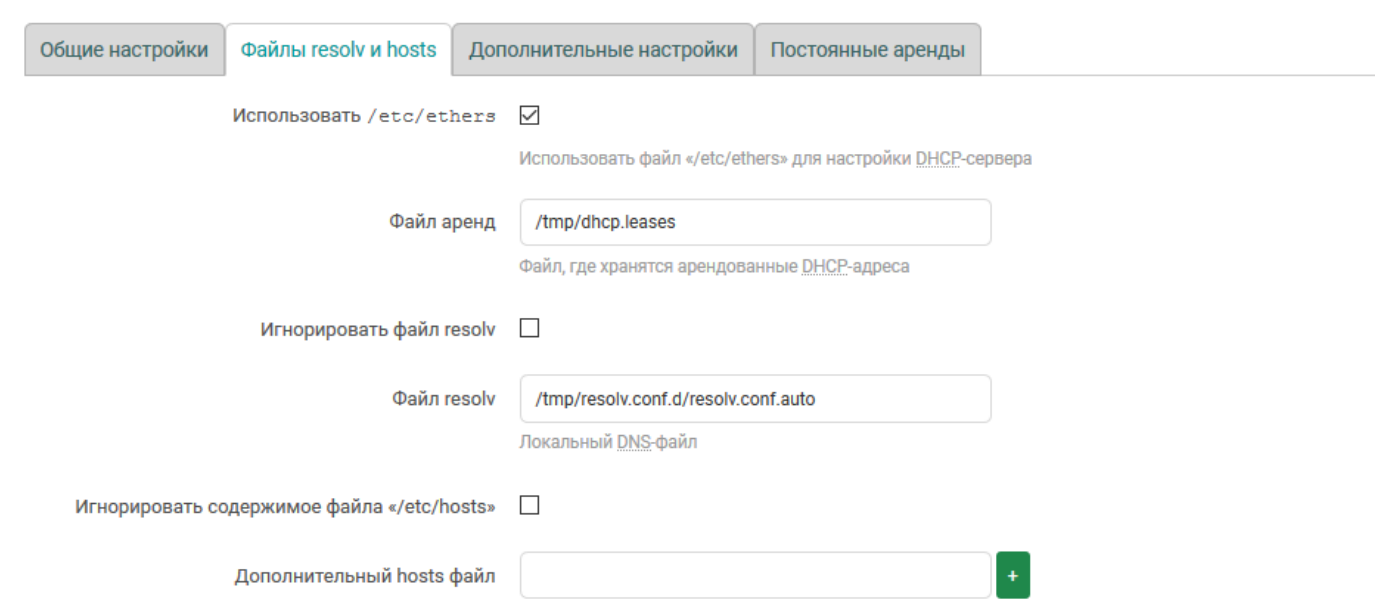
Task: Select the Файлы resolv и hosts tab
Action: 338,50
